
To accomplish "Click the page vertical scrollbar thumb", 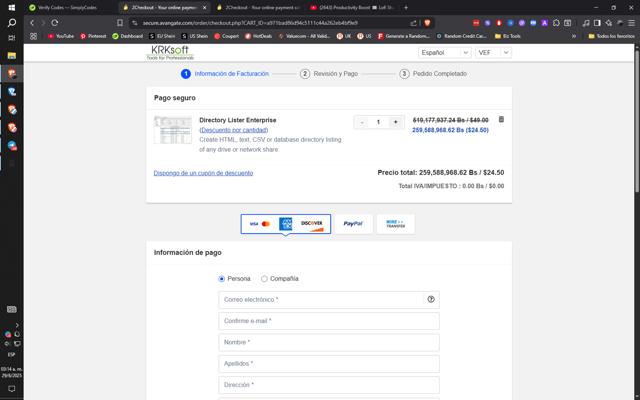I will 637,120.
